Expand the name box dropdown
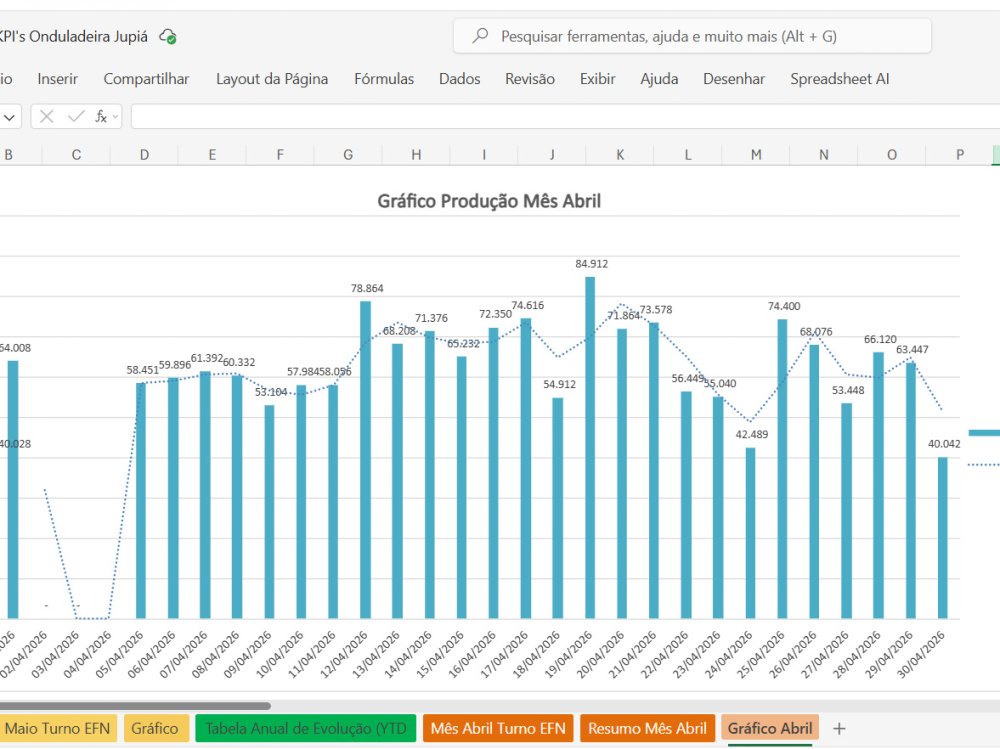Viewport: 1000px width, 749px height. (x=9, y=117)
